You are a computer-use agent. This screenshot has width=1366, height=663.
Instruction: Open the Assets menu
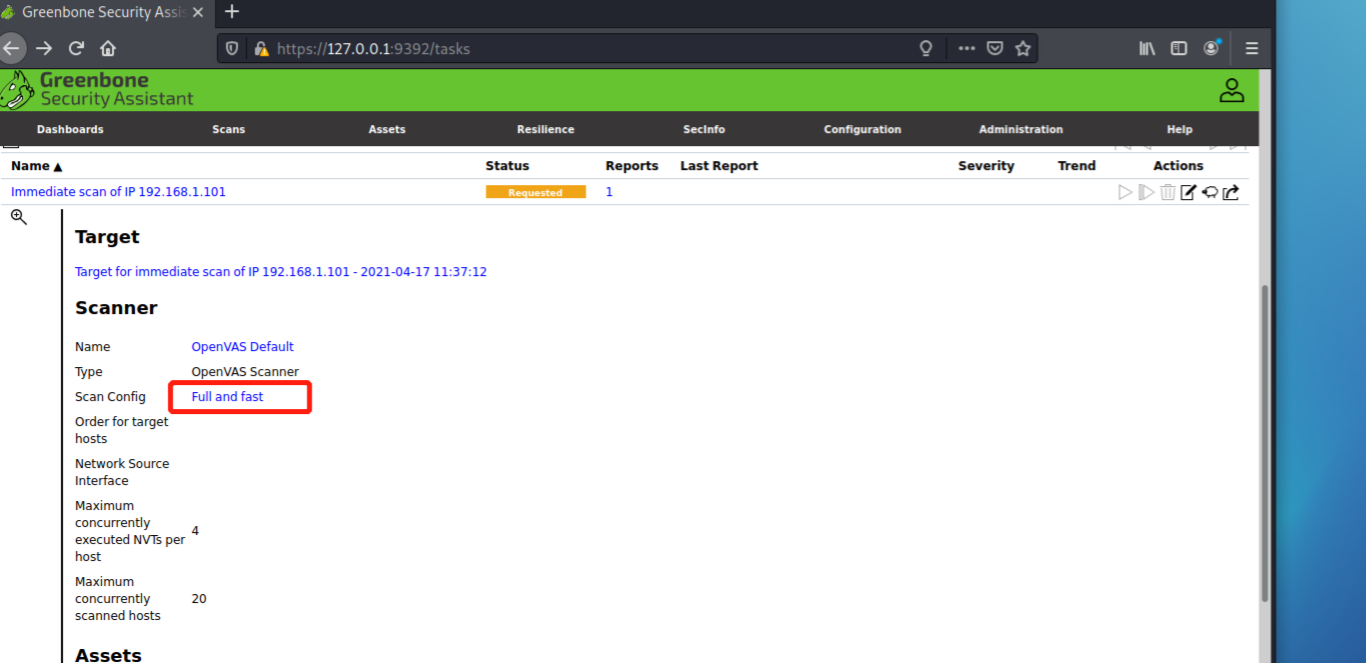click(387, 129)
